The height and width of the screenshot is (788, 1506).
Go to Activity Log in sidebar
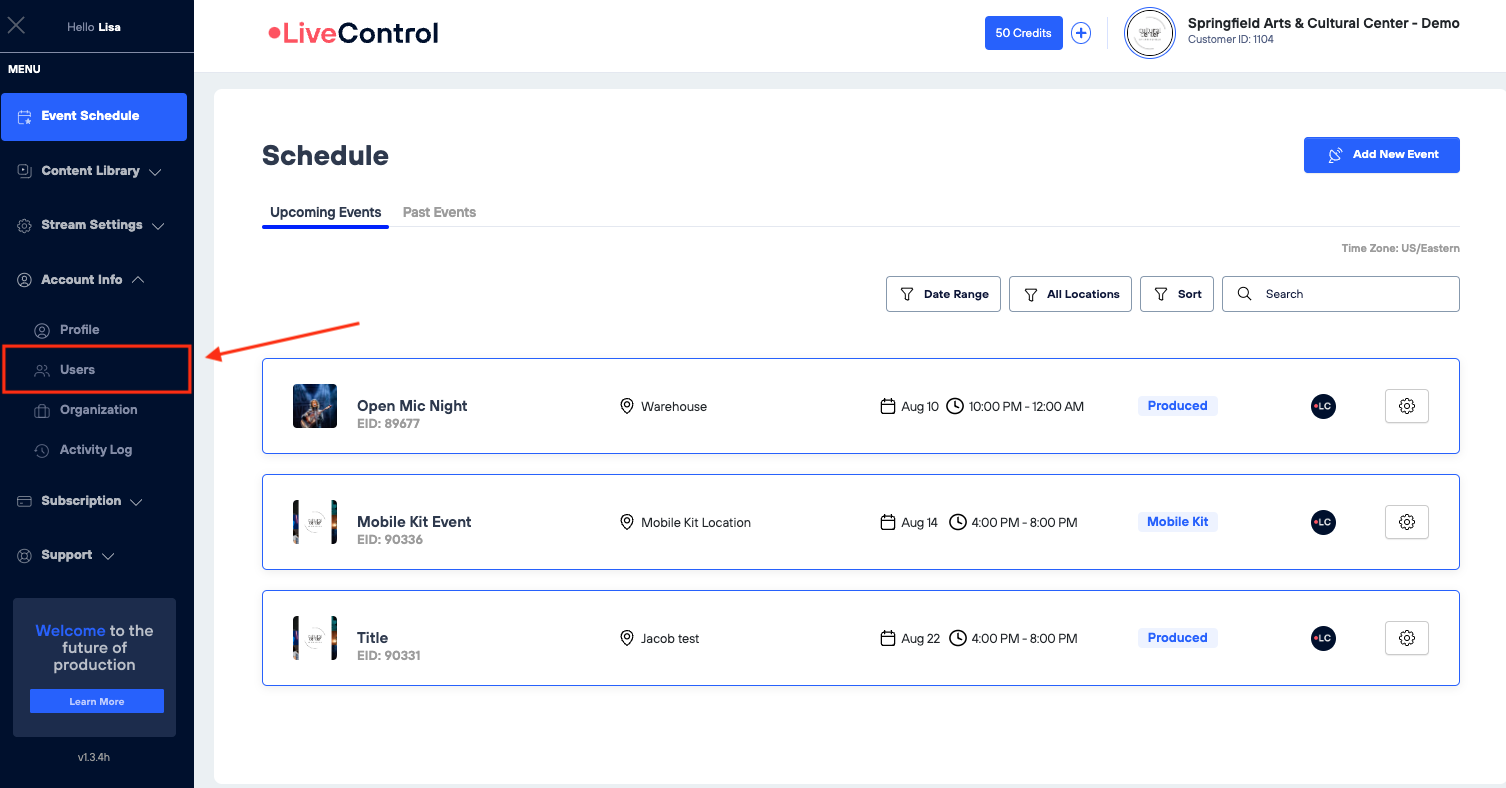pyautogui.click(x=95, y=450)
